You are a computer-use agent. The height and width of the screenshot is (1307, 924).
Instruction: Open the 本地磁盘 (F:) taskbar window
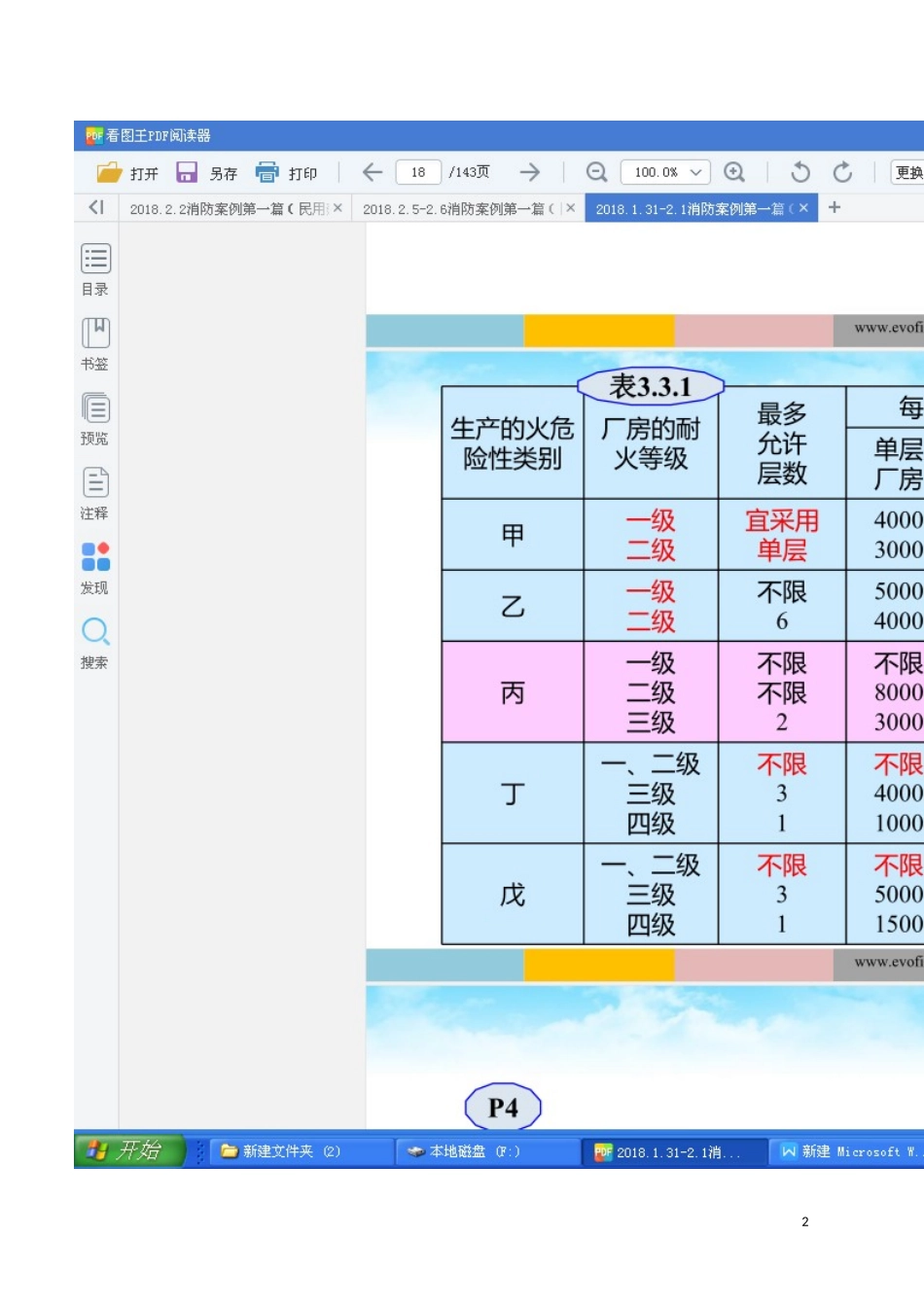coord(486,1151)
